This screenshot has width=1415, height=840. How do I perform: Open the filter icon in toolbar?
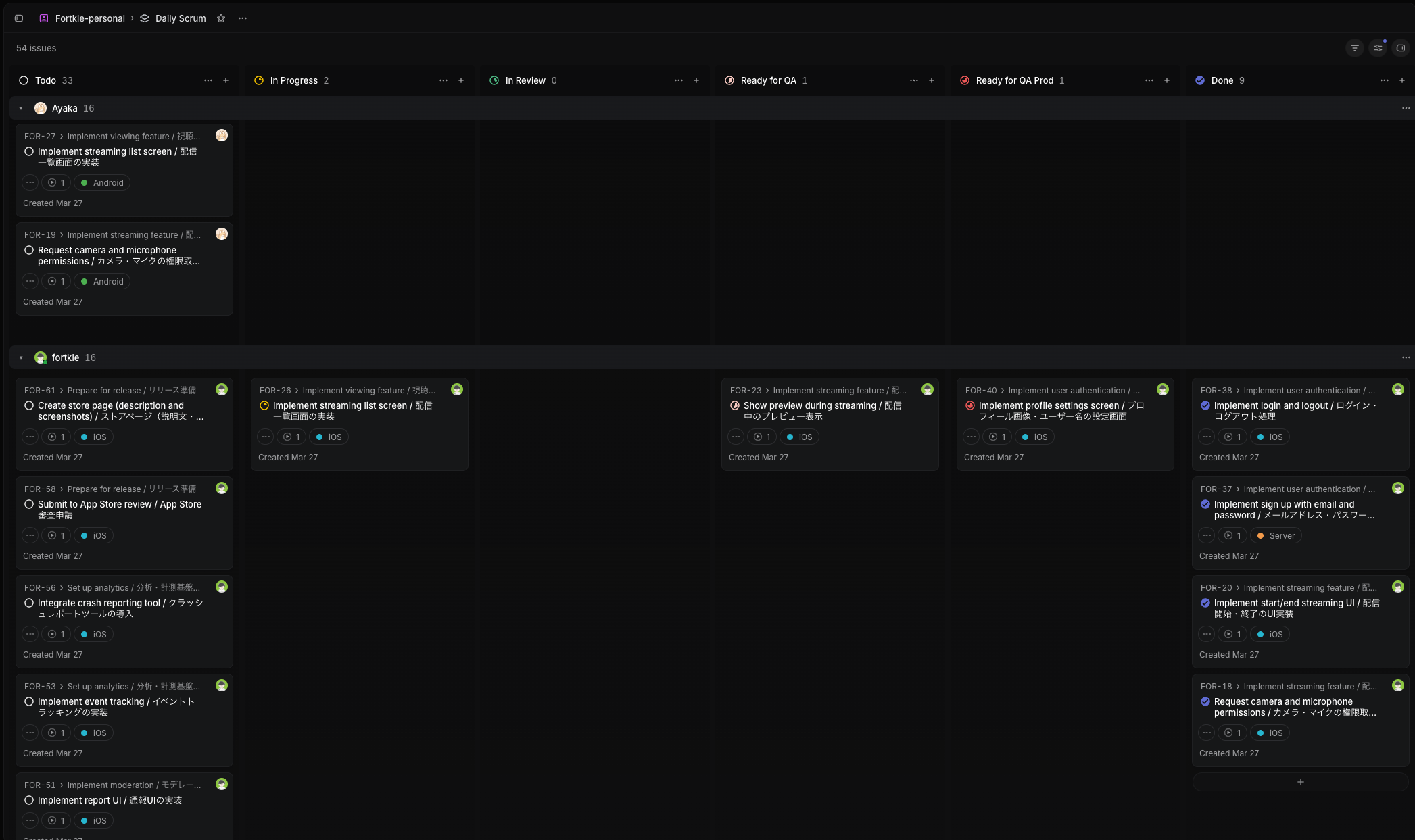tap(1354, 48)
